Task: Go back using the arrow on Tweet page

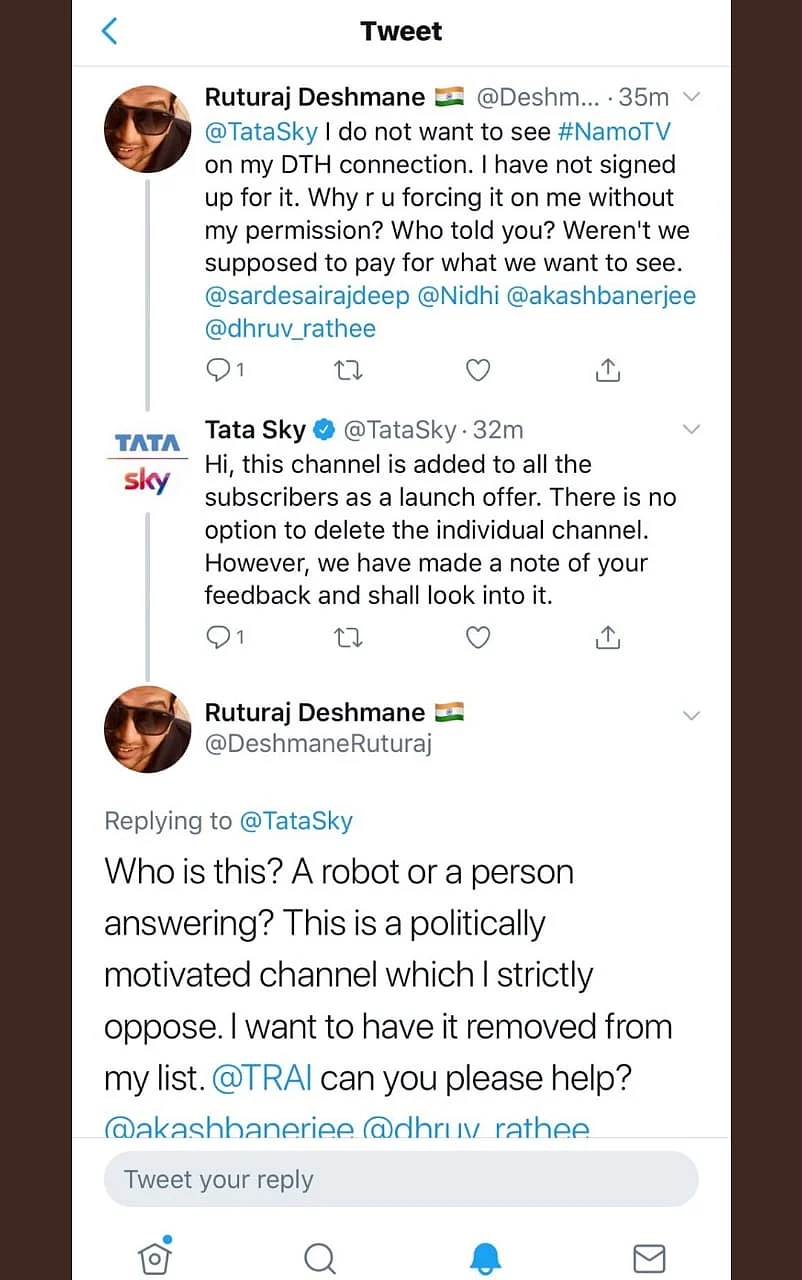Action: [x=110, y=31]
